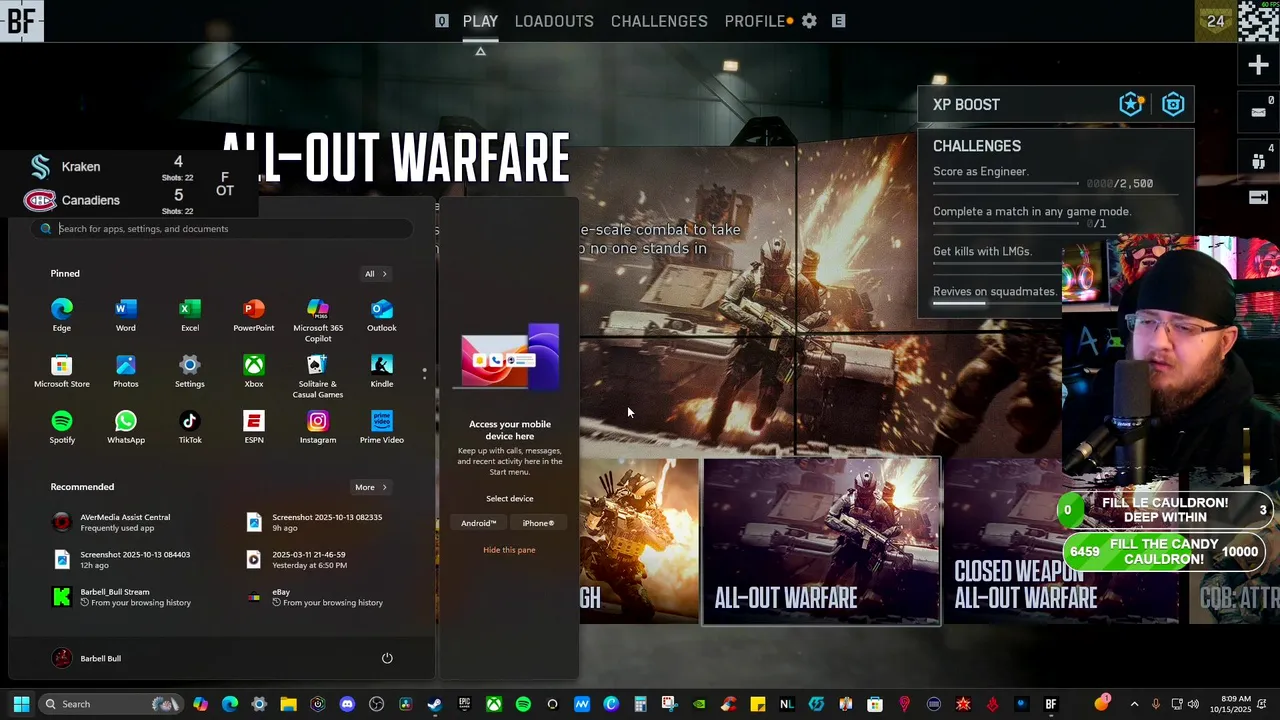Expand More recommended items
Screen dimensions: 1280x720
click(x=371, y=487)
